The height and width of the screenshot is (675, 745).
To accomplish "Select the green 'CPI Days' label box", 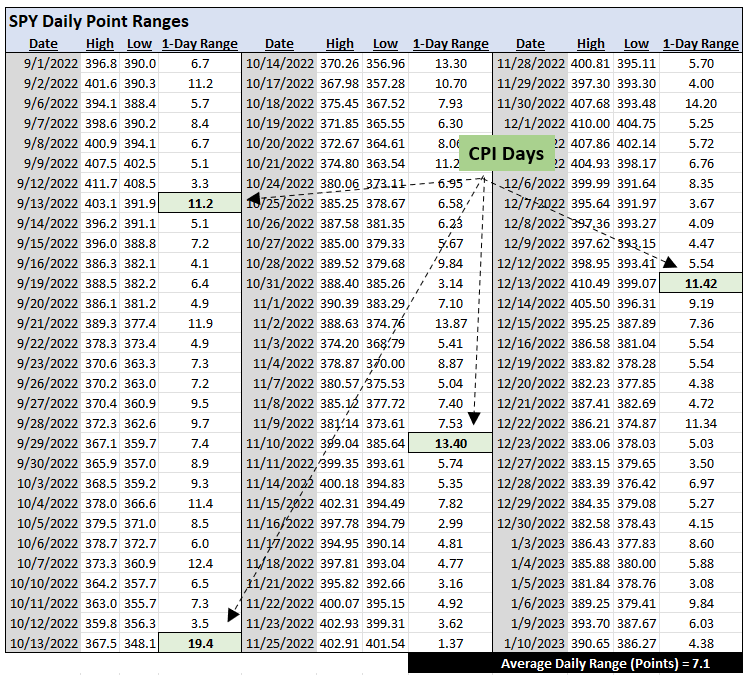I will (x=506, y=153).
